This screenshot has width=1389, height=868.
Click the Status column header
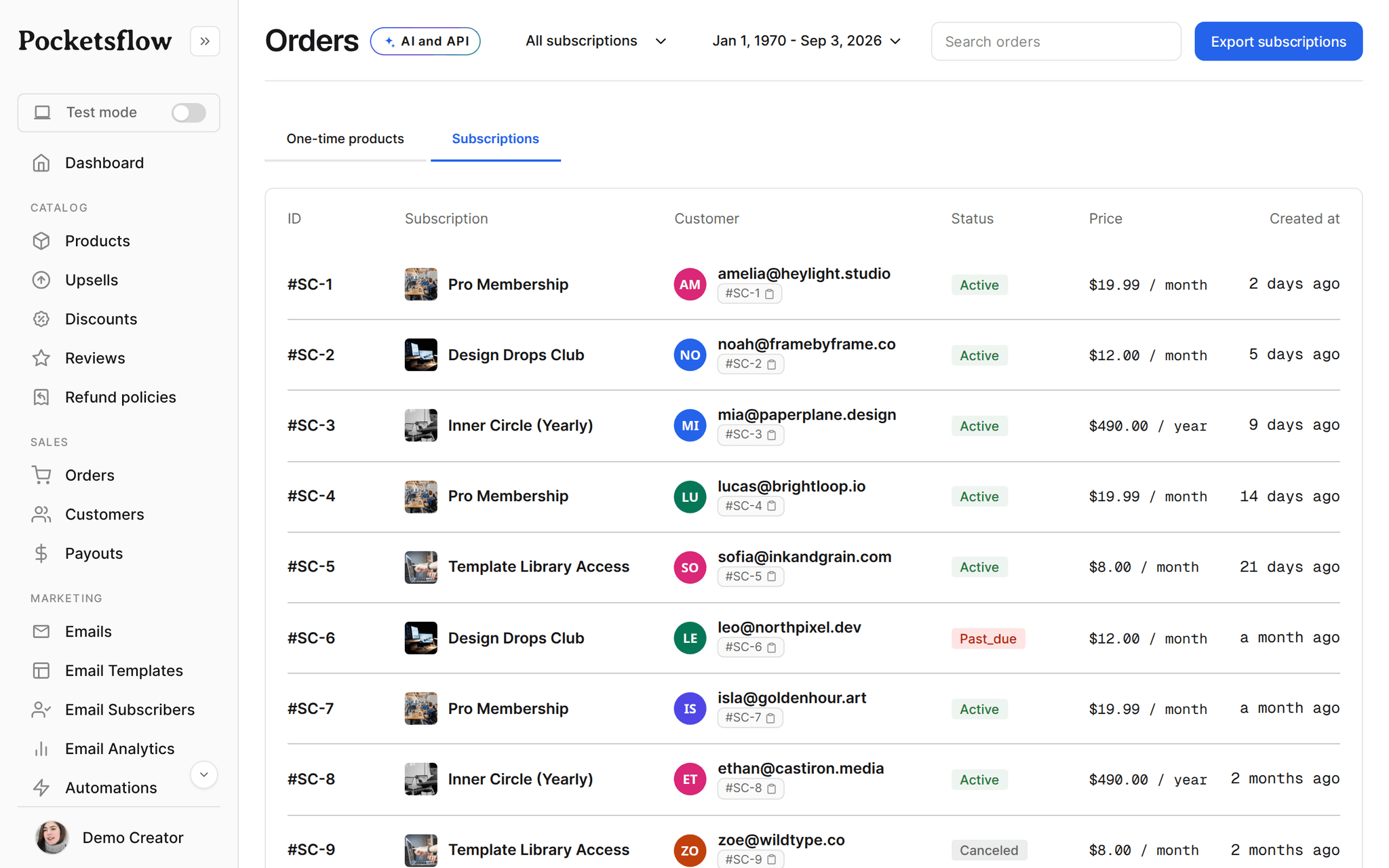point(972,218)
